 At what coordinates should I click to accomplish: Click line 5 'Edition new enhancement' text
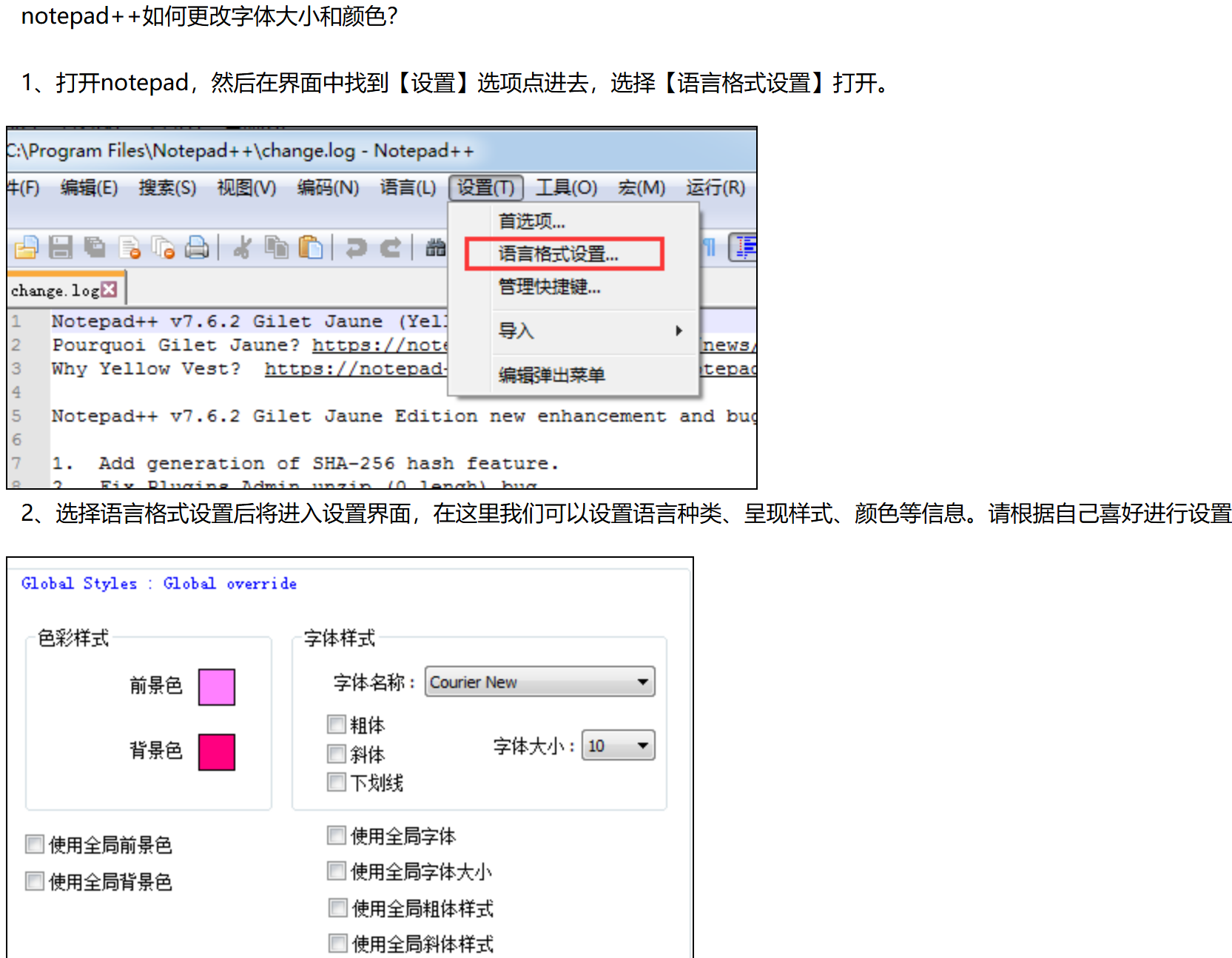coord(531,416)
